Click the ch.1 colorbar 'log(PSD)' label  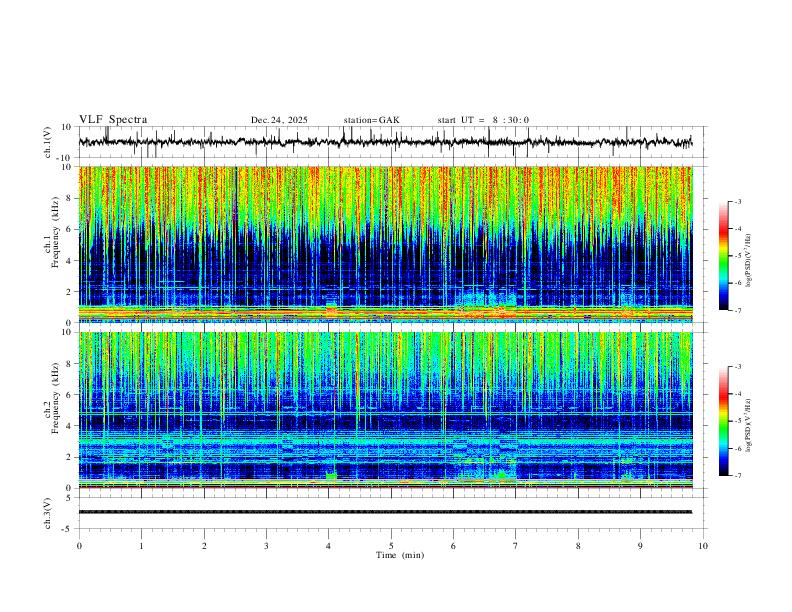point(748,260)
